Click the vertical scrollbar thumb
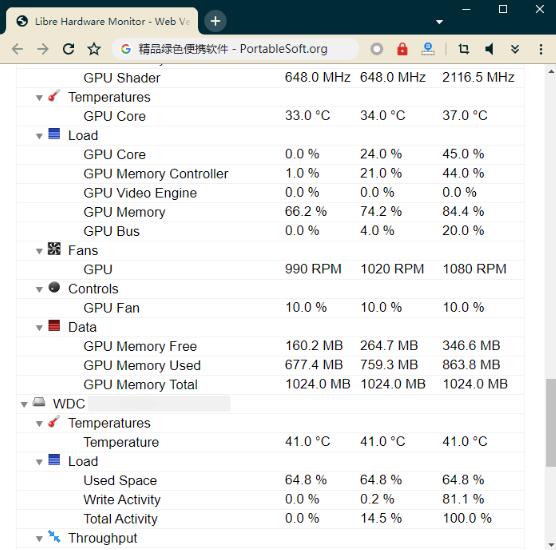Image resolution: width=556 pixels, height=550 pixels. 551,422
